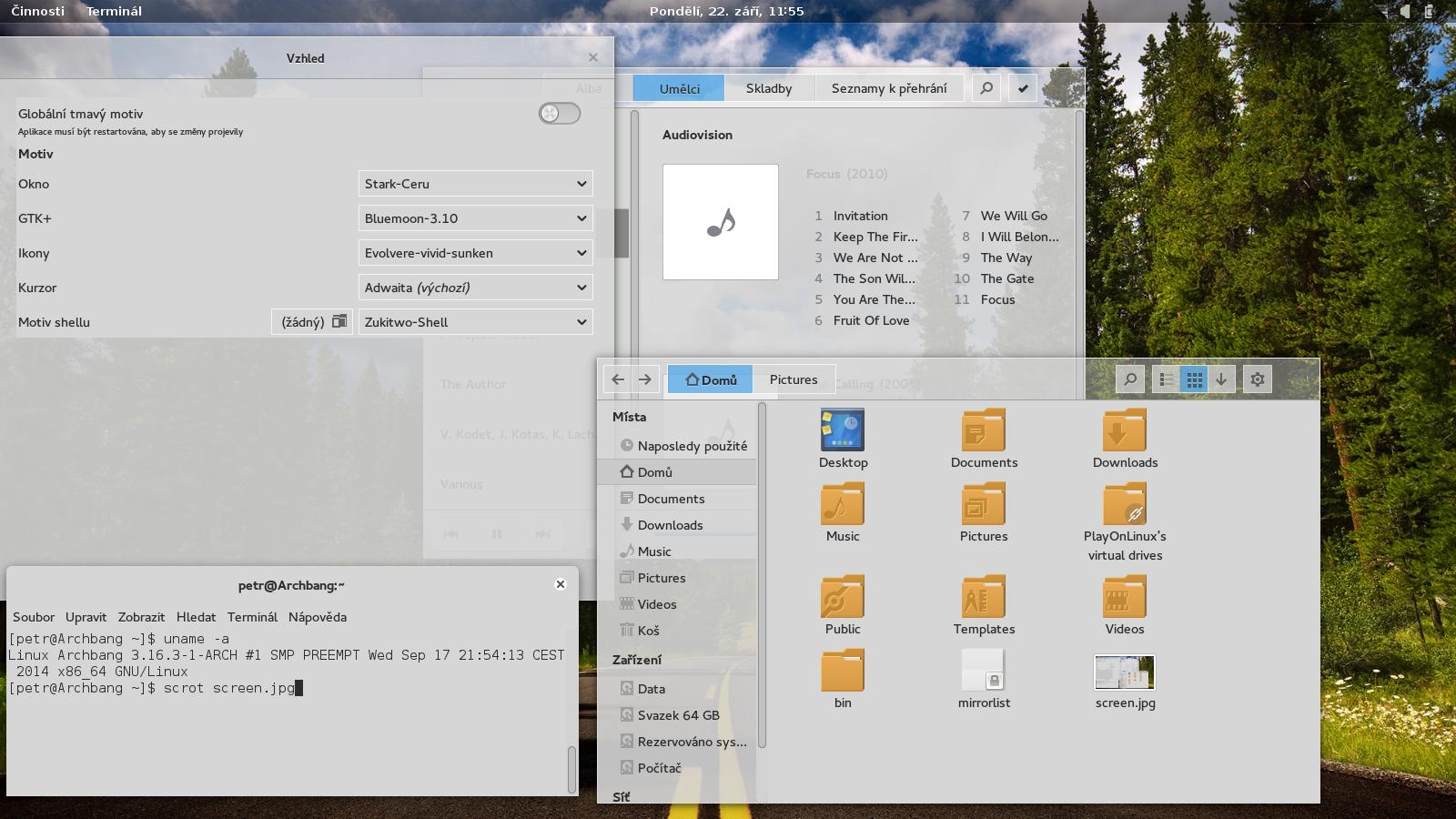Screen dimensions: 1456x819
Task: Open view options down-arrow in Files
Action: [1221, 379]
